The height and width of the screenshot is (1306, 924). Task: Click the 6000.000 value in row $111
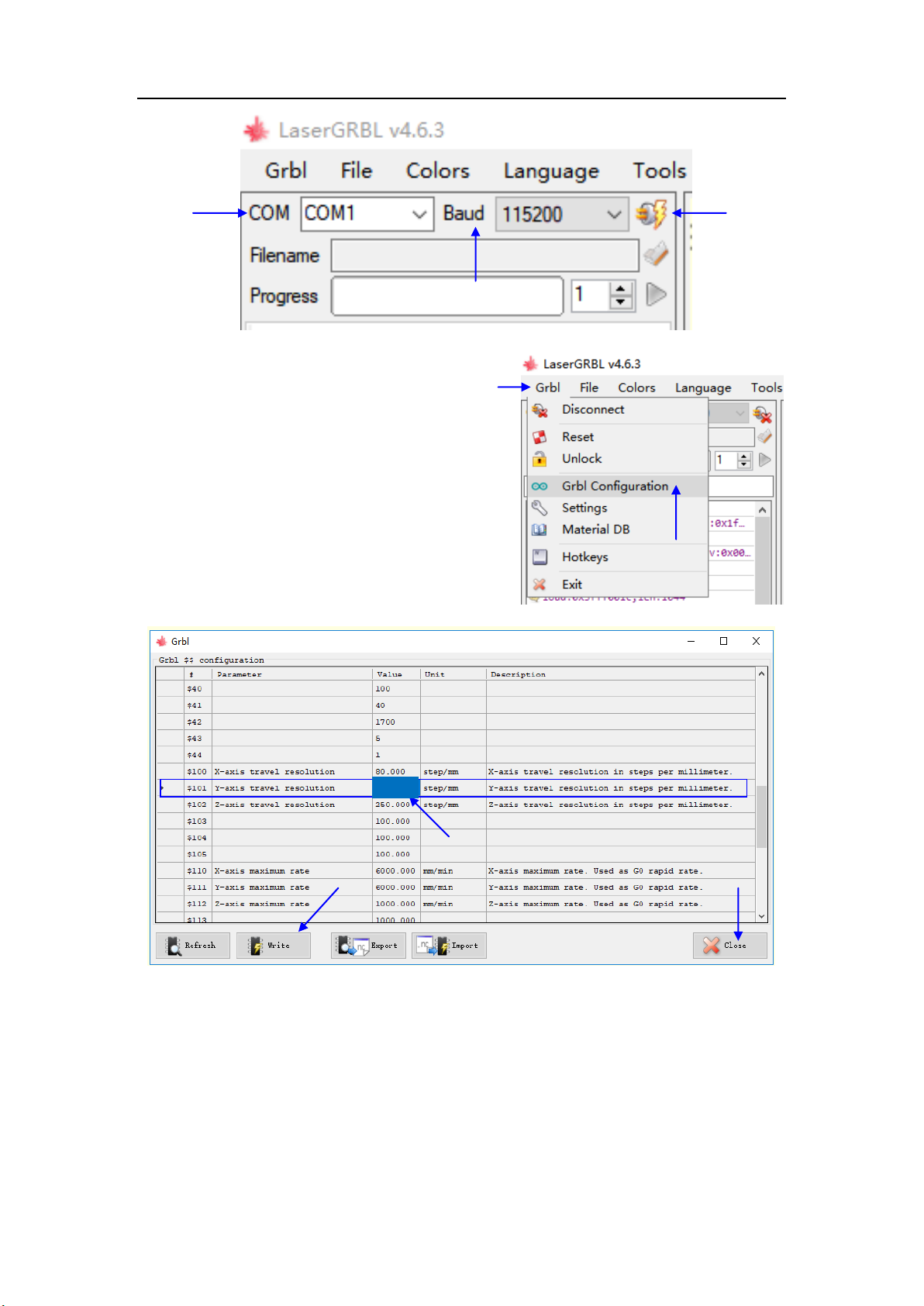coord(395,887)
